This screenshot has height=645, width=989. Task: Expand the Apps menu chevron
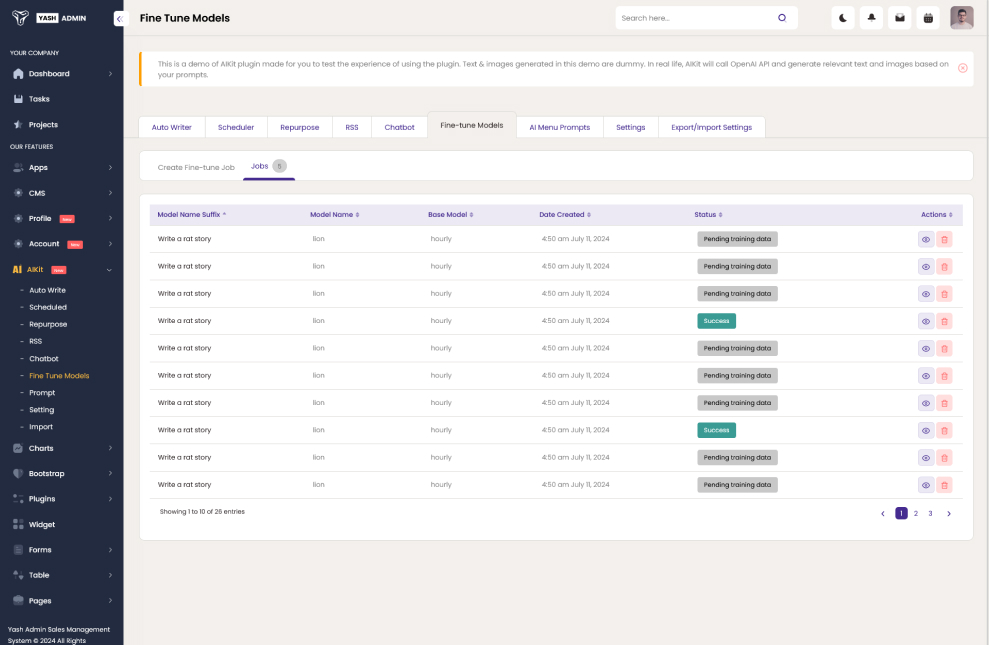pyautogui.click(x=110, y=168)
